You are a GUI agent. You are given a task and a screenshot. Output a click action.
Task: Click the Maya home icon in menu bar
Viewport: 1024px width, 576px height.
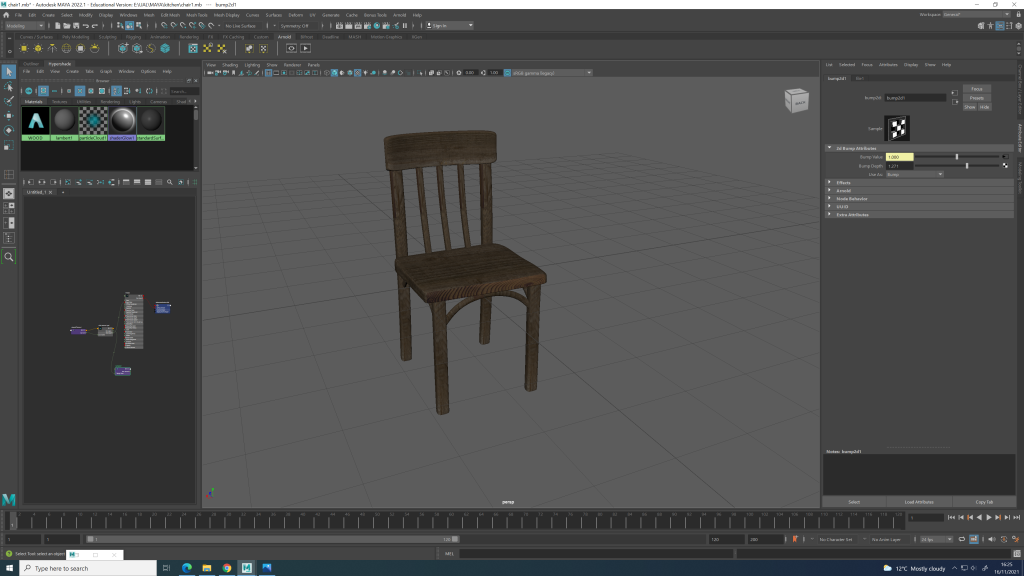(x=6, y=15)
